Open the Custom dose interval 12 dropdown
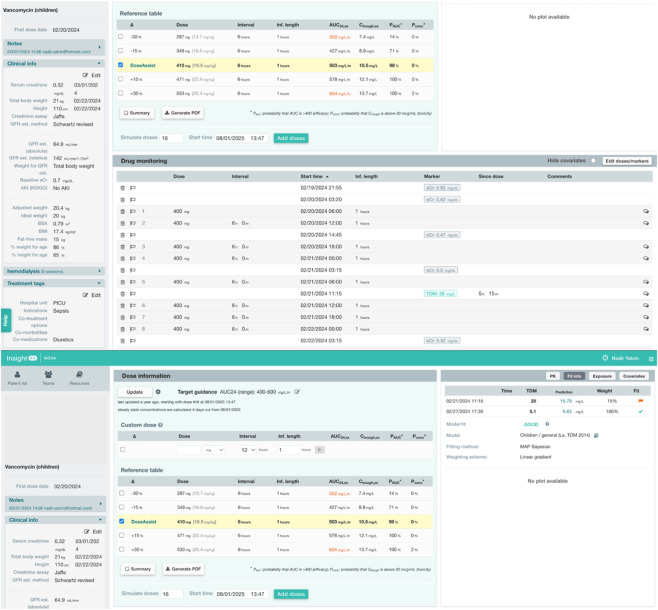 coord(247,450)
